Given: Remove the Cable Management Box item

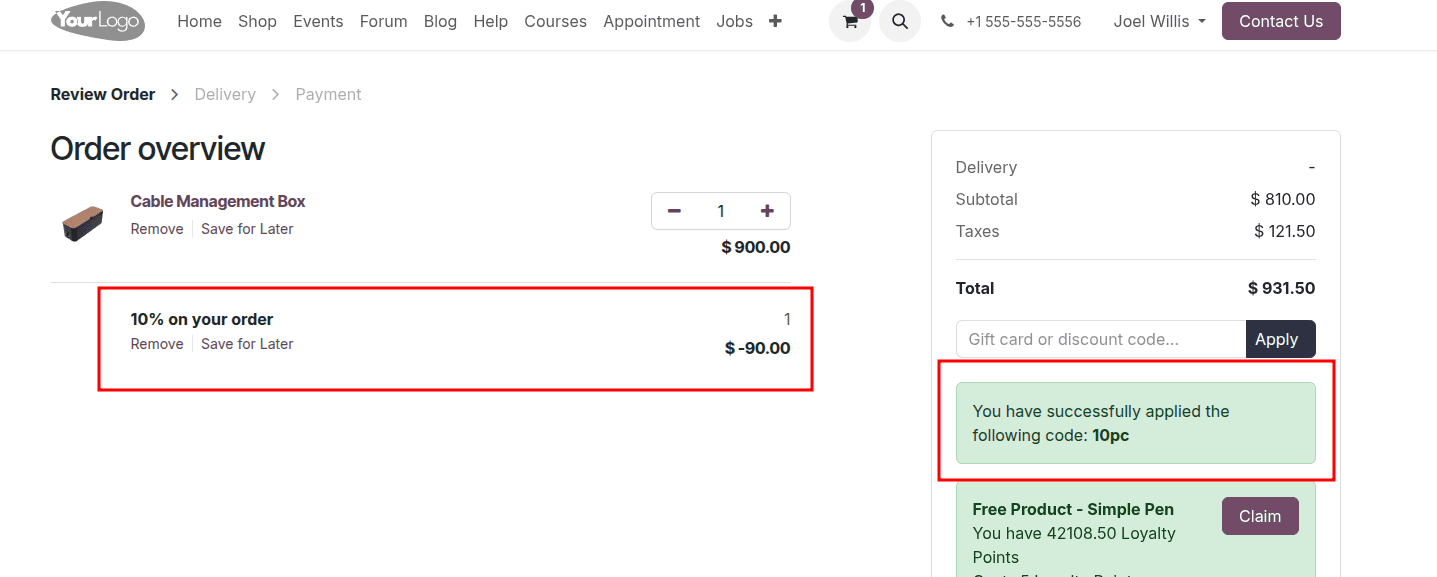Looking at the screenshot, I should (x=157, y=229).
